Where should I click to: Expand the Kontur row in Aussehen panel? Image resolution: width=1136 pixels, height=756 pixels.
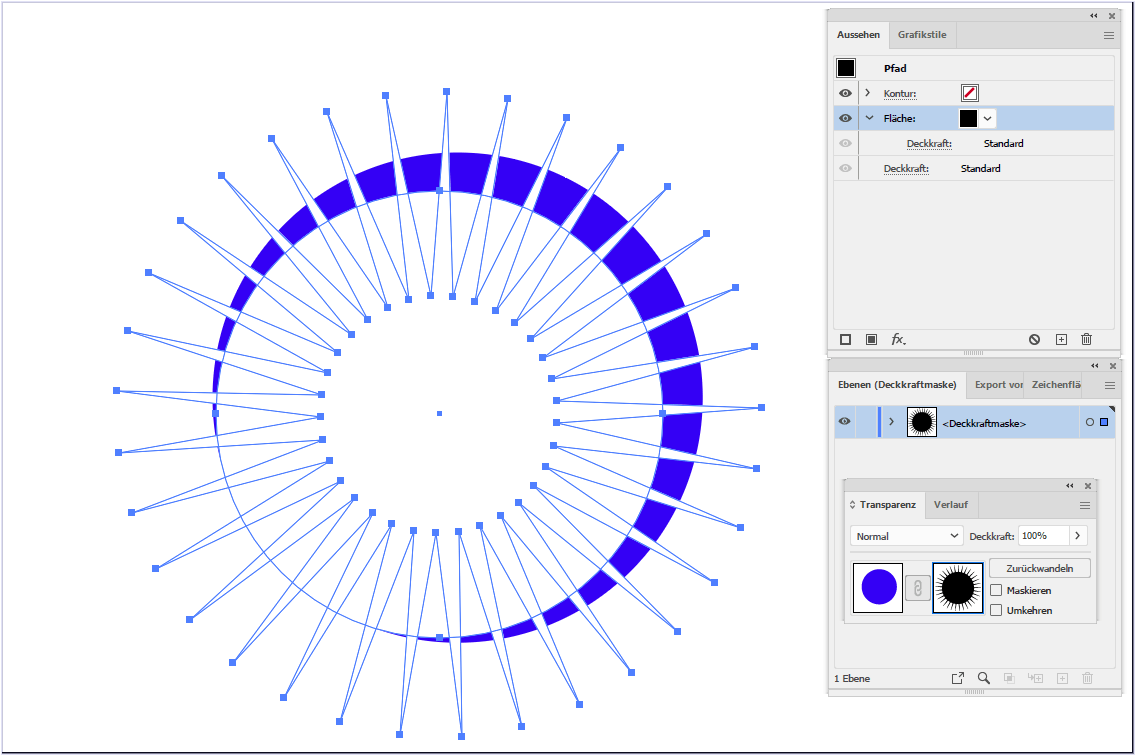click(867, 93)
